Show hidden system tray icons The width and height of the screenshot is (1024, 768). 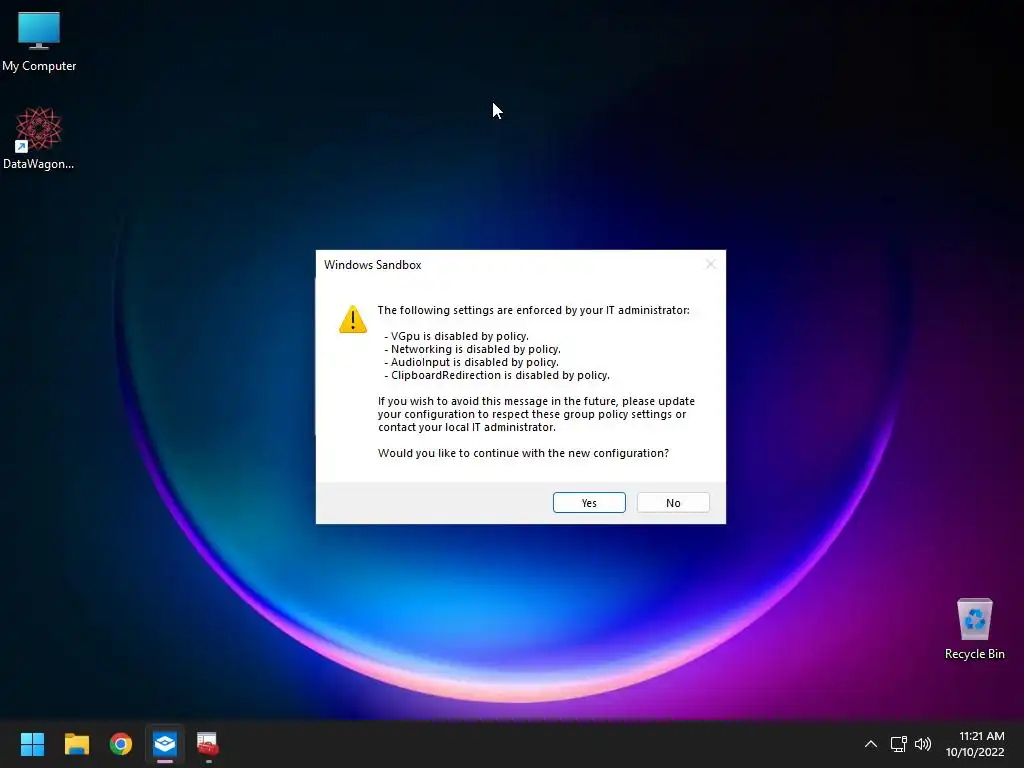click(x=871, y=744)
